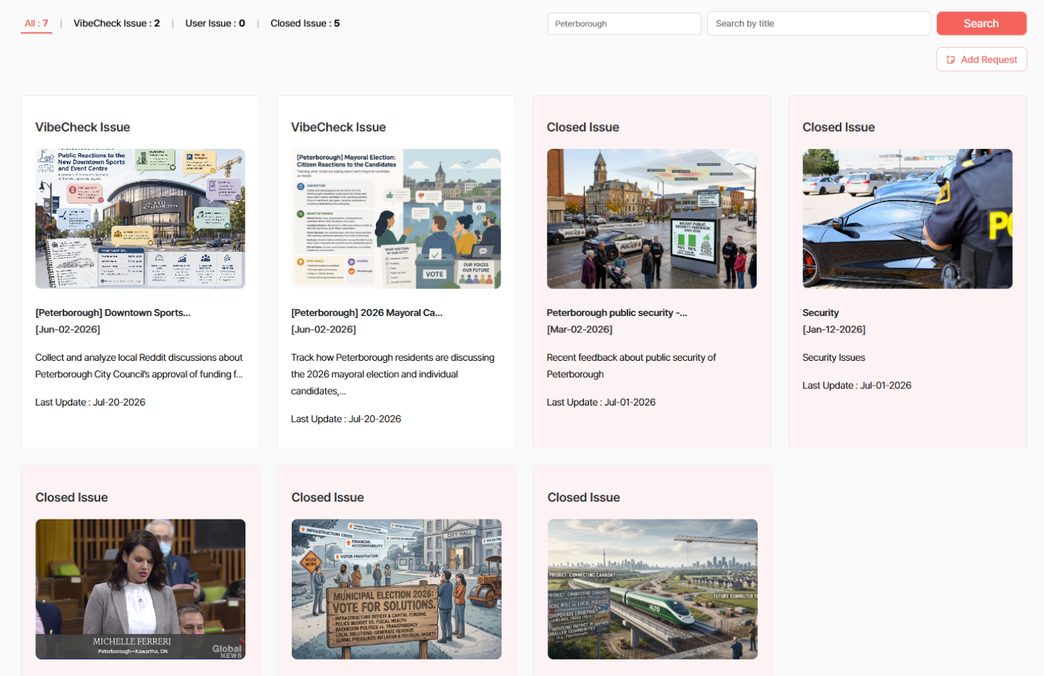Click the 'Security' card title
The image size is (1044, 676).
820,312
